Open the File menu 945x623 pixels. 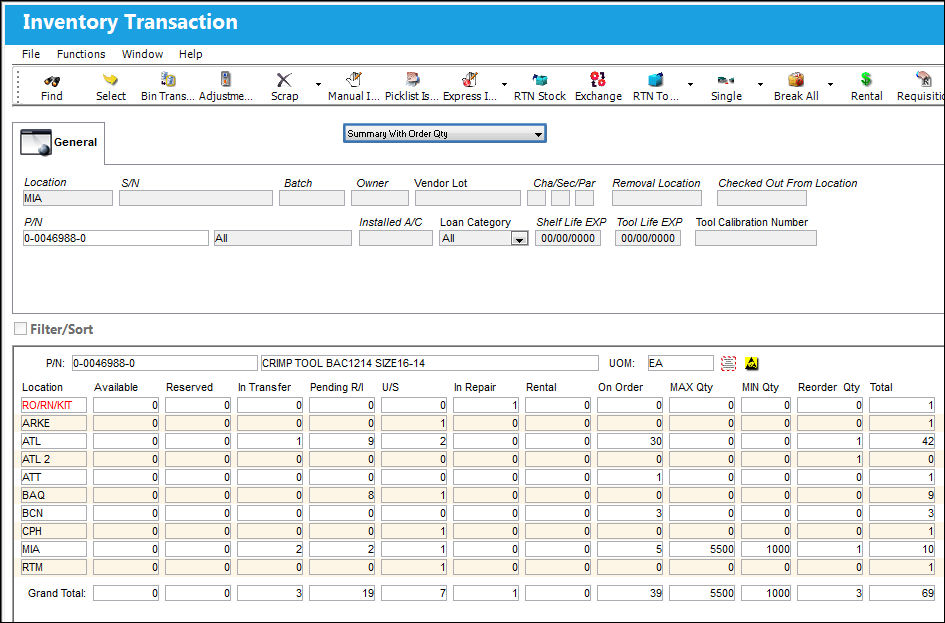point(31,54)
